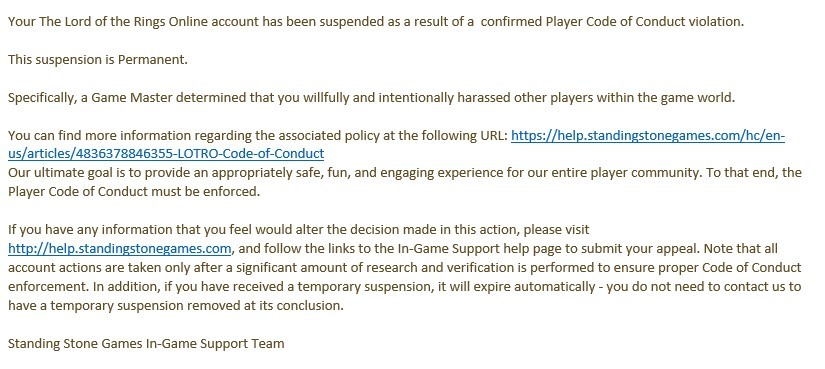Viewport: 825px width, 369px height.
Task: Open the http://help.standingstonegames.com support link
Action: (119, 248)
